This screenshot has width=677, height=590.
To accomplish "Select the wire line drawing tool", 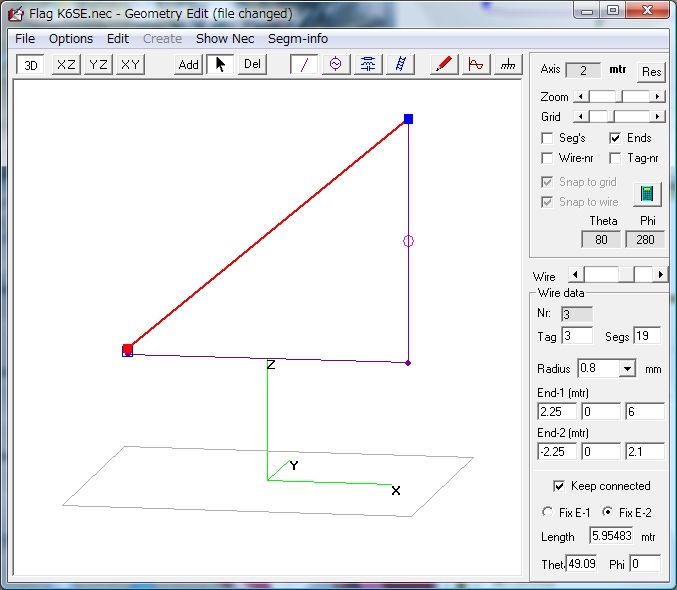I will 304,65.
